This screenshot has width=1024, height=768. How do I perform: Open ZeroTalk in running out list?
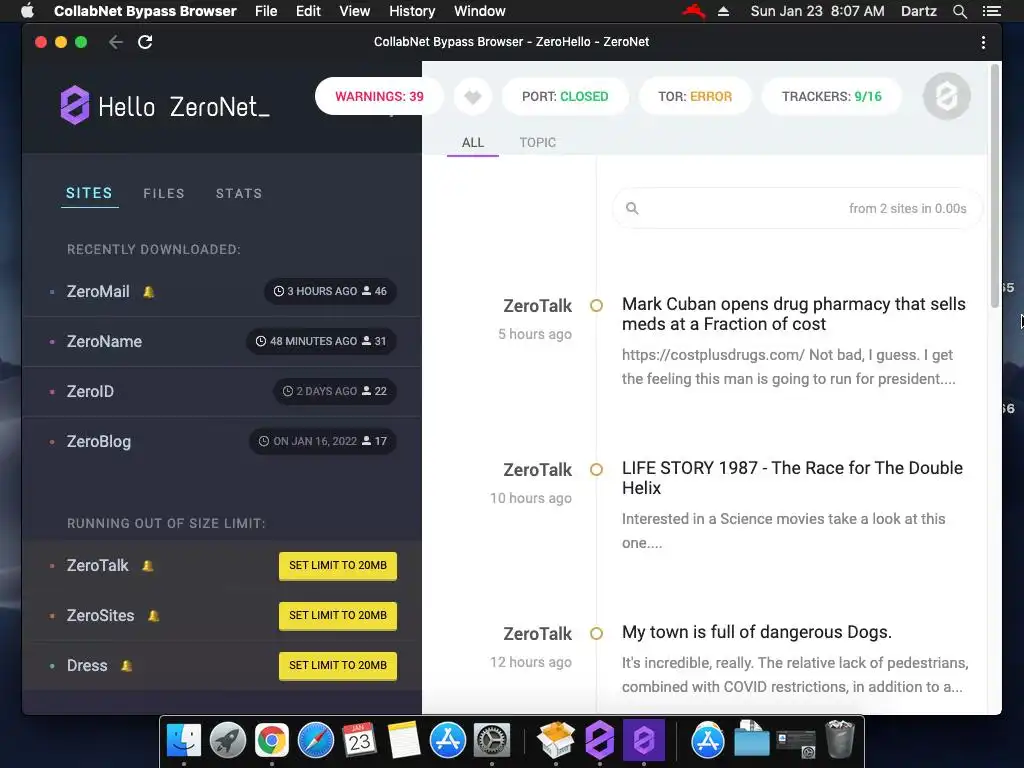[97, 566]
